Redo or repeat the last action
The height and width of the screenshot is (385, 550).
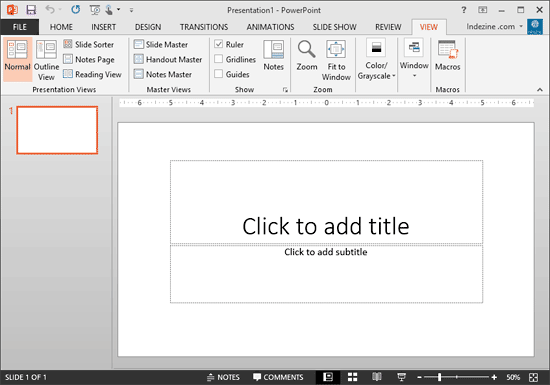[x=76, y=10]
